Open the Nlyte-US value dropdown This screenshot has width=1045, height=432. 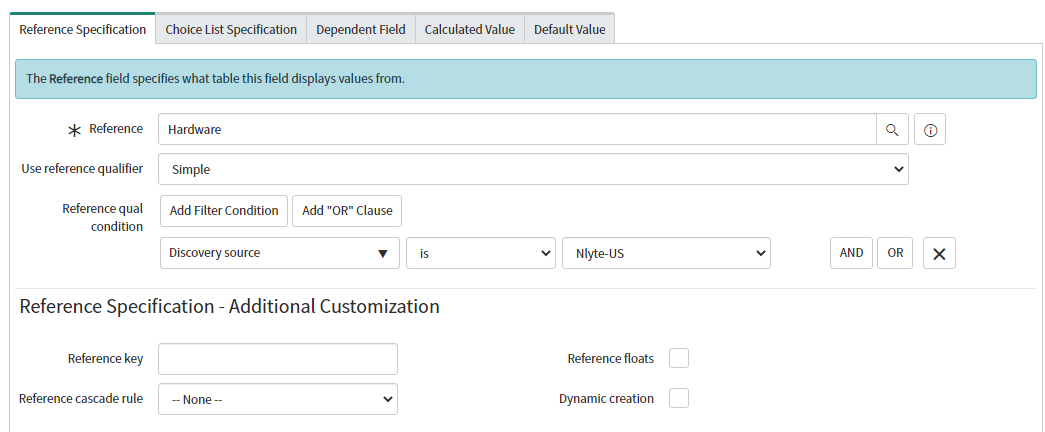tap(666, 253)
